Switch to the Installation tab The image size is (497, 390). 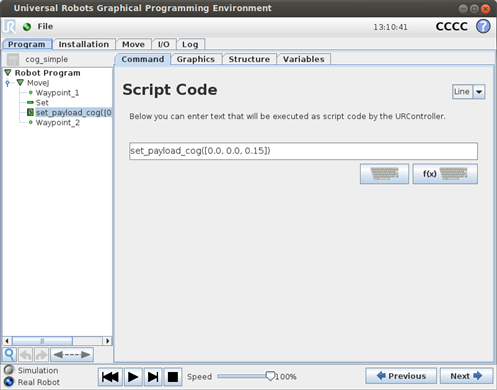[84, 44]
